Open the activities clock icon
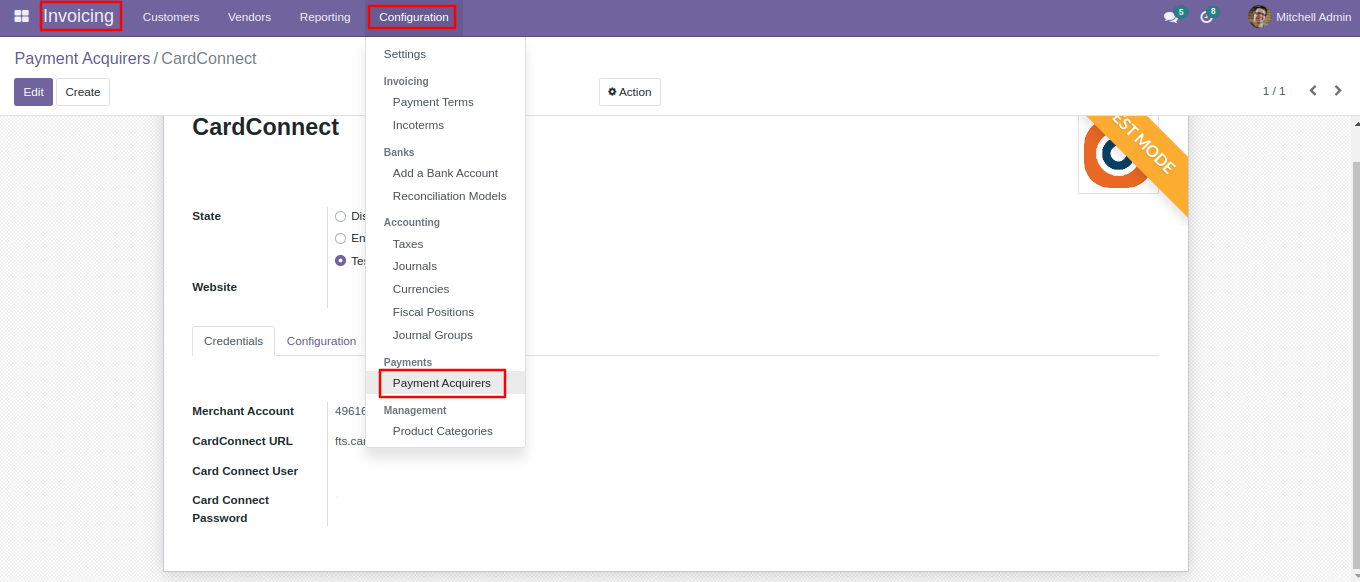The height and width of the screenshot is (582, 1360). coord(1206,17)
